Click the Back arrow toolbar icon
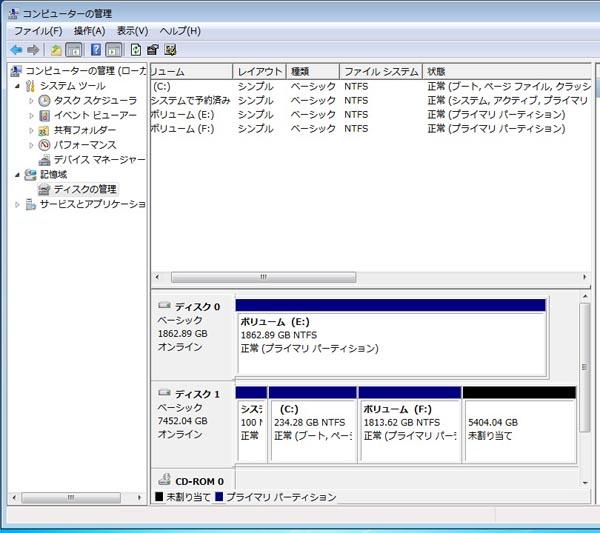Screen dimensions: 600x533 pyautogui.click(x=16, y=50)
